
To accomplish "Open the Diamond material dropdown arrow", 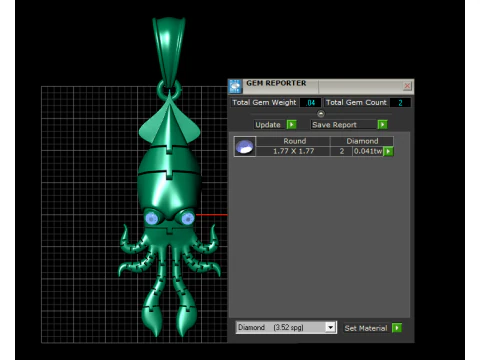I will 330,328.
